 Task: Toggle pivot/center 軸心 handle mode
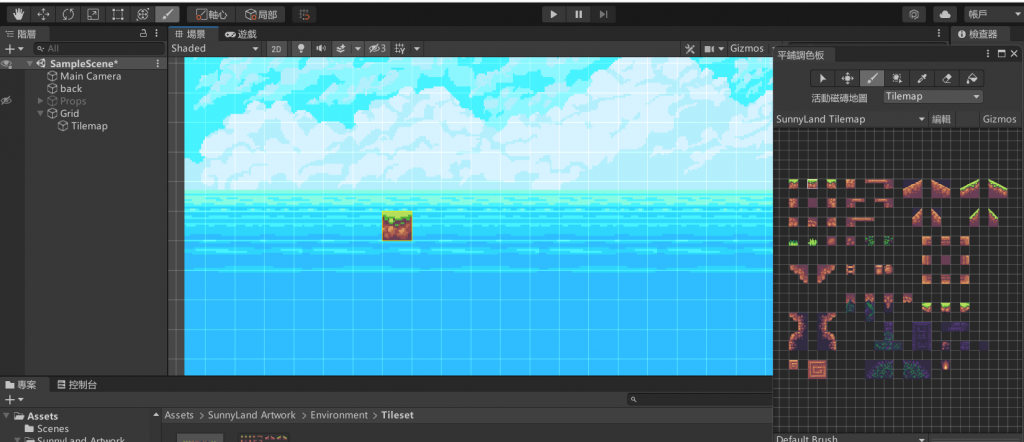tap(212, 14)
